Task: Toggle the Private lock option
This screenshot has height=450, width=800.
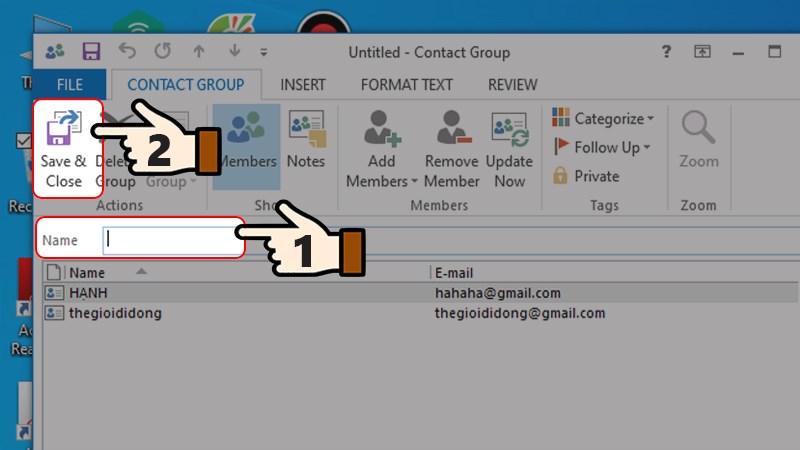Action: click(x=586, y=176)
